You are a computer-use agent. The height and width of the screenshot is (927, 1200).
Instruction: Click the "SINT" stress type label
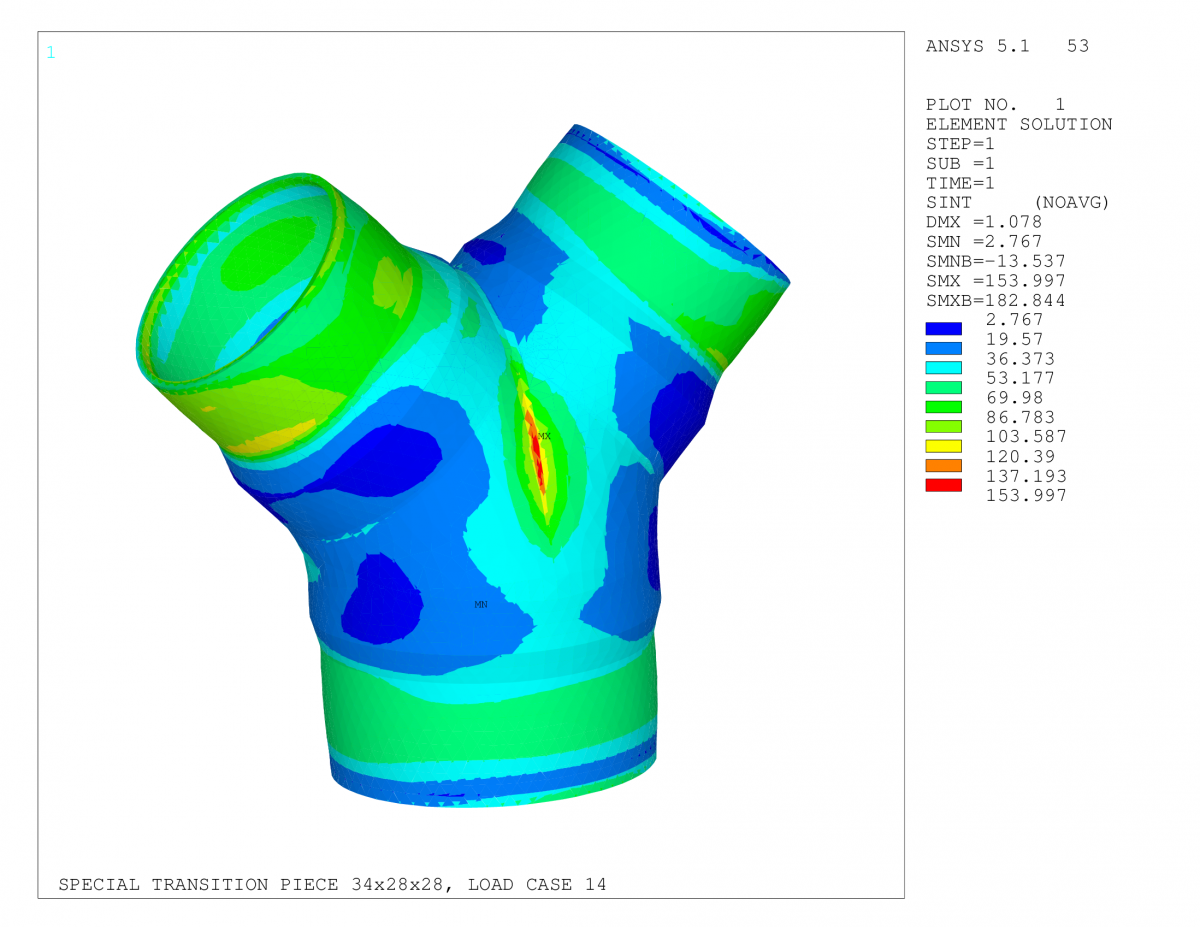(x=949, y=202)
